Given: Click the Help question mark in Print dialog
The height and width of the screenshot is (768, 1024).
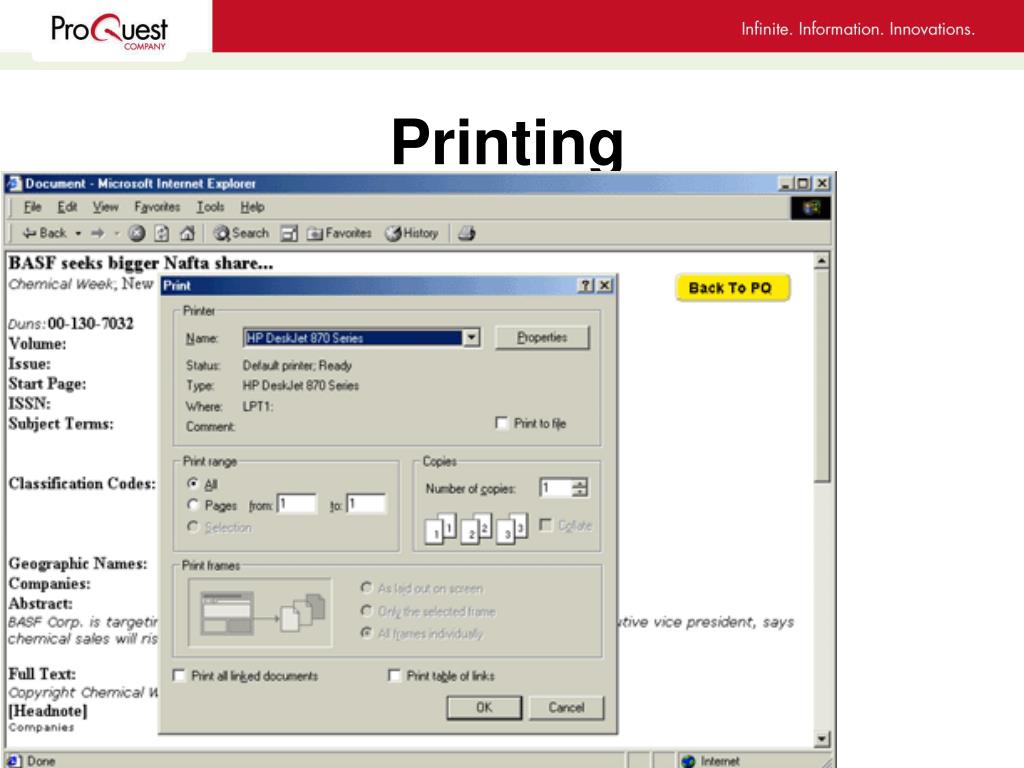Looking at the screenshot, I should pos(586,285).
